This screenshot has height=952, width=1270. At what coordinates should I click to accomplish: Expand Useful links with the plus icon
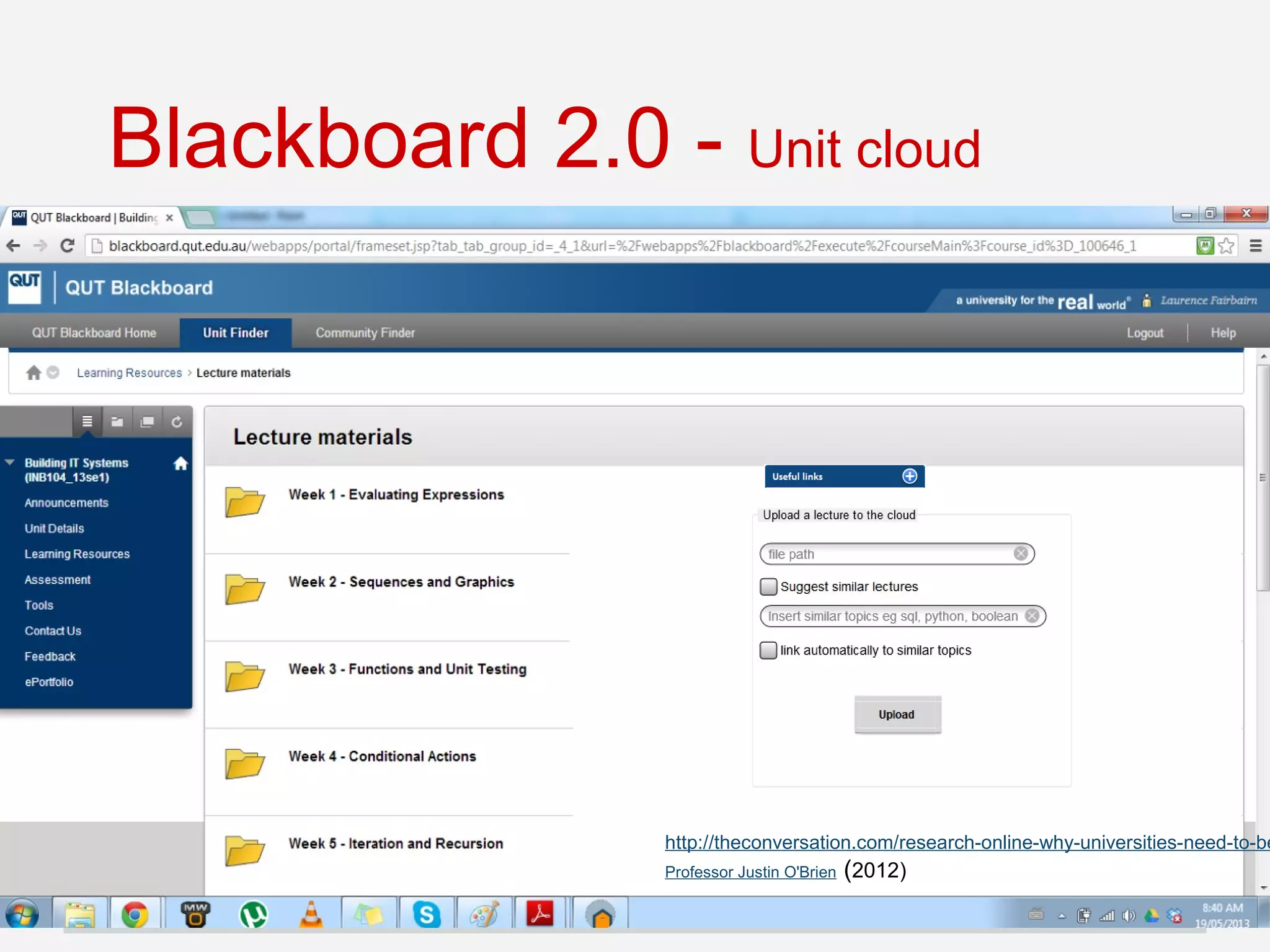pyautogui.click(x=910, y=476)
